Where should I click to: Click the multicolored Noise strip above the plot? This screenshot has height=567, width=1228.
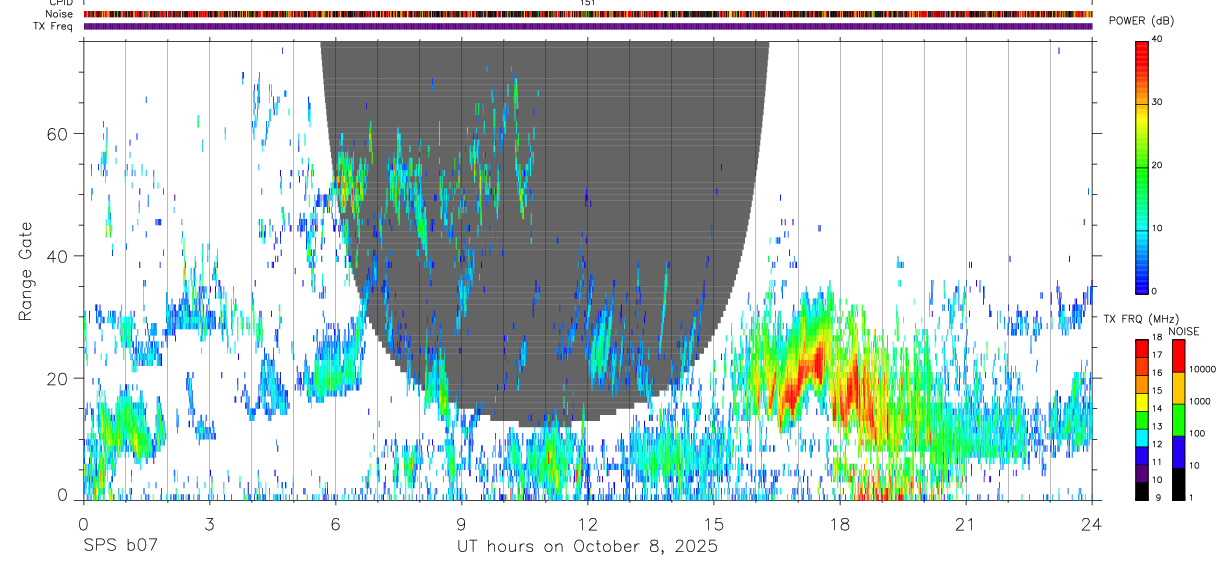588,14
